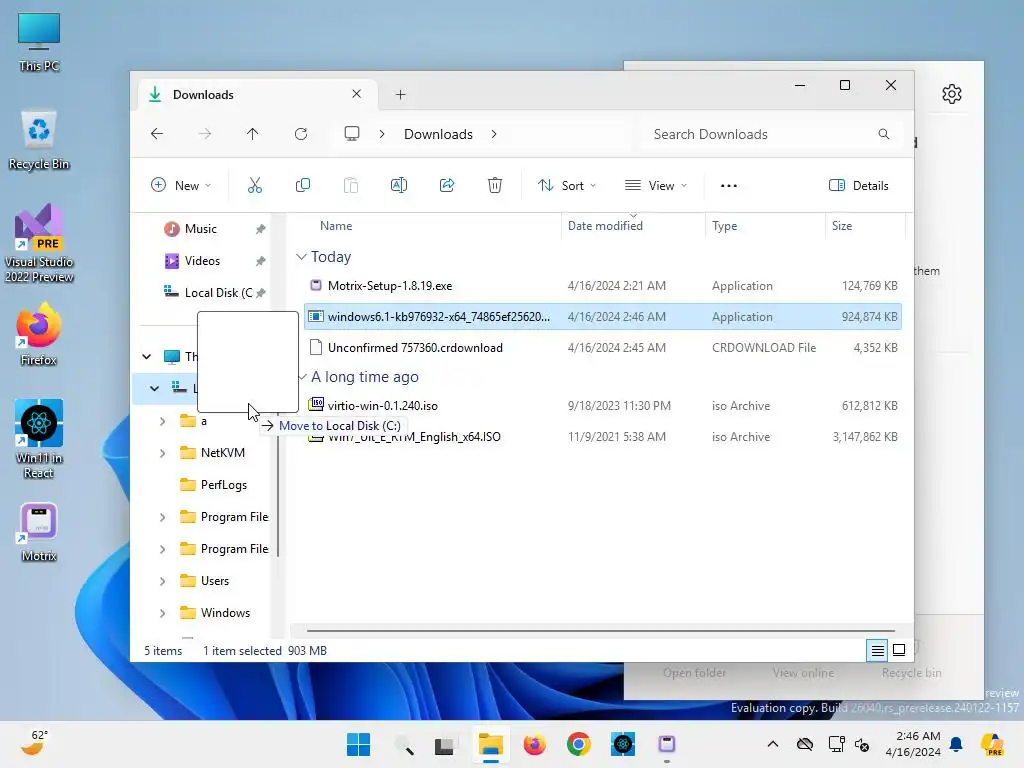Expand the Users folder node
Viewport: 1024px width, 768px height.
(x=163, y=581)
